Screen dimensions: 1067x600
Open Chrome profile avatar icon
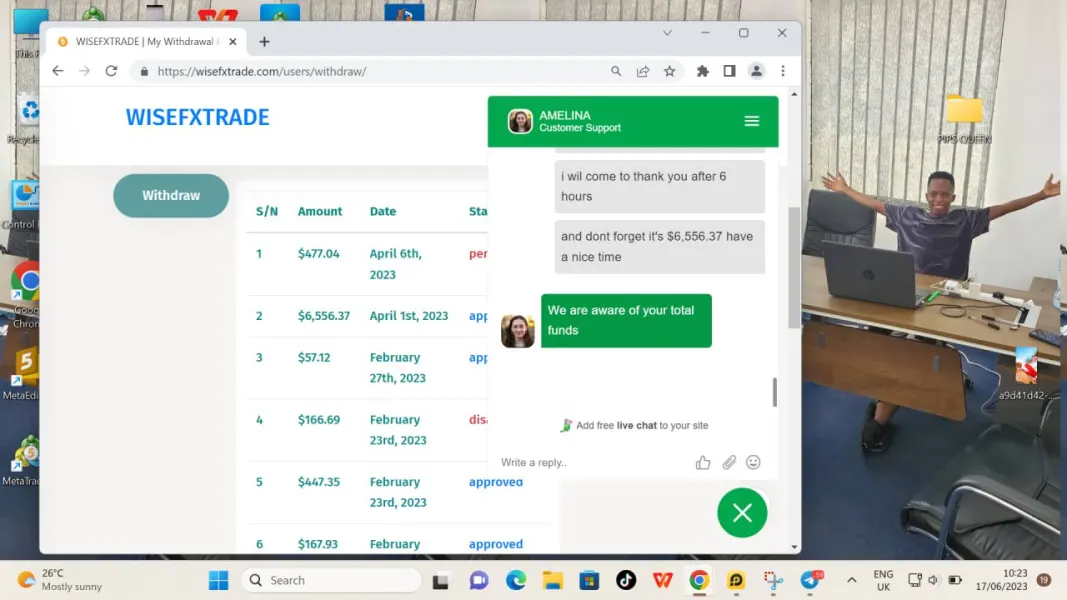pyautogui.click(x=756, y=71)
